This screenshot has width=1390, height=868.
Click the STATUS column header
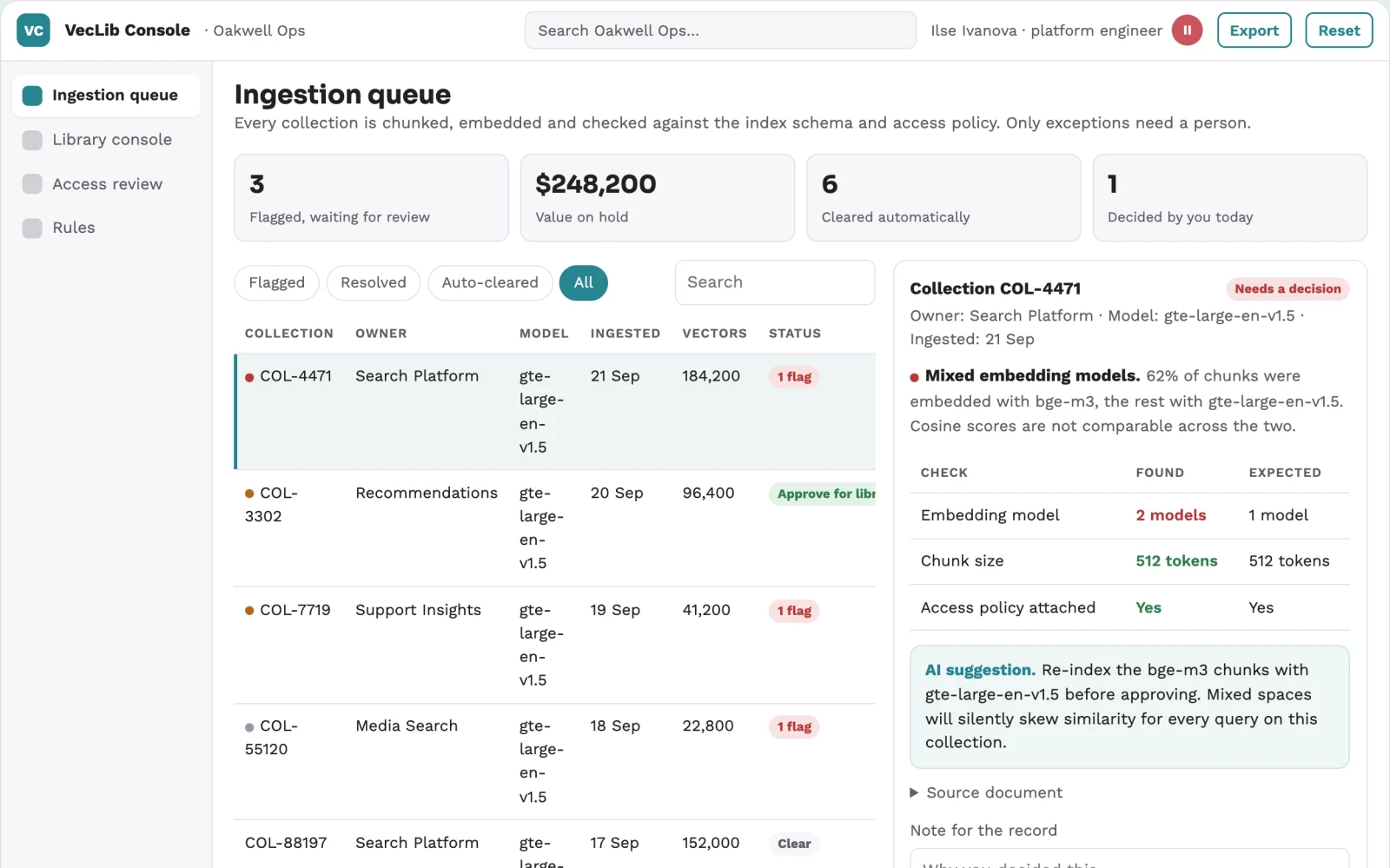click(x=794, y=334)
